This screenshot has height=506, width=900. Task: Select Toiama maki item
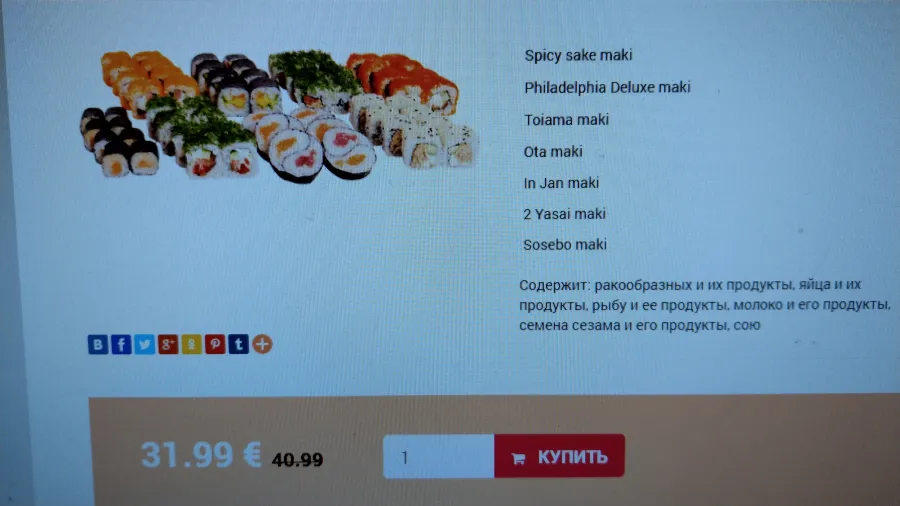click(566, 120)
